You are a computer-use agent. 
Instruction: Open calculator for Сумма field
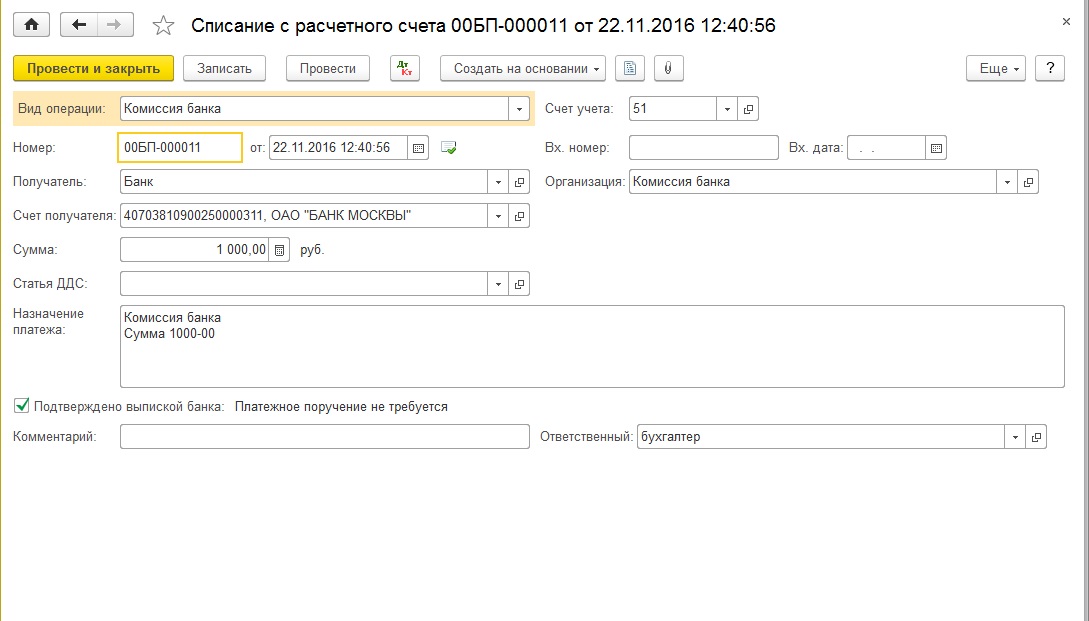tap(280, 250)
